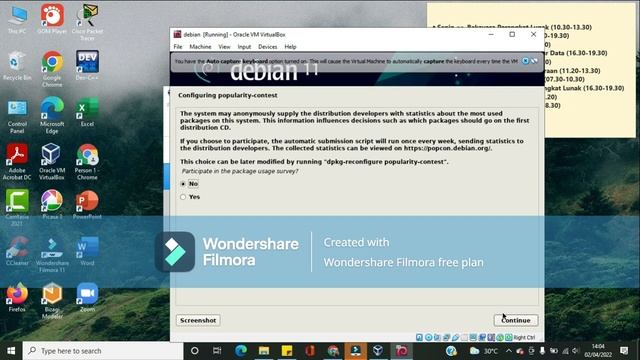Open Zoom desktop icon
Screen dimensions: 640x360
click(87, 297)
